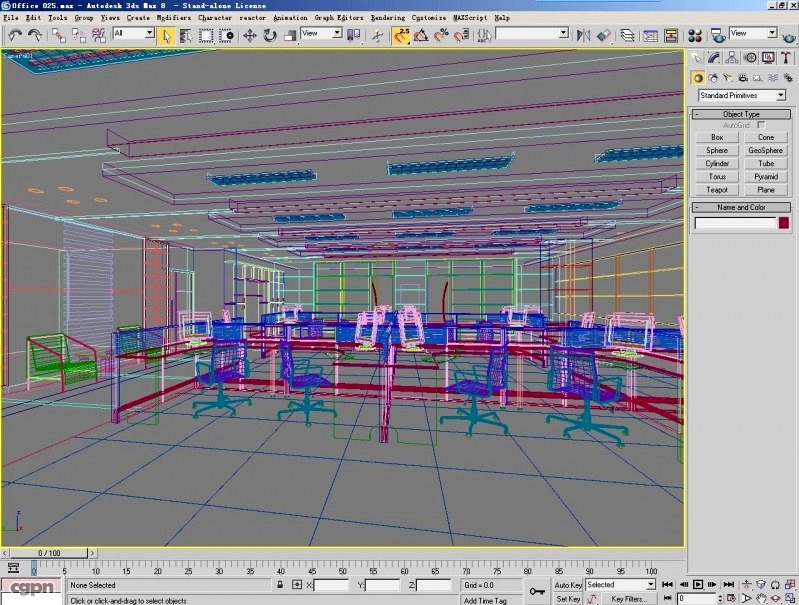Viewport: 799px width, 605px height.
Task: Click the Align tool icon
Action: pos(603,35)
